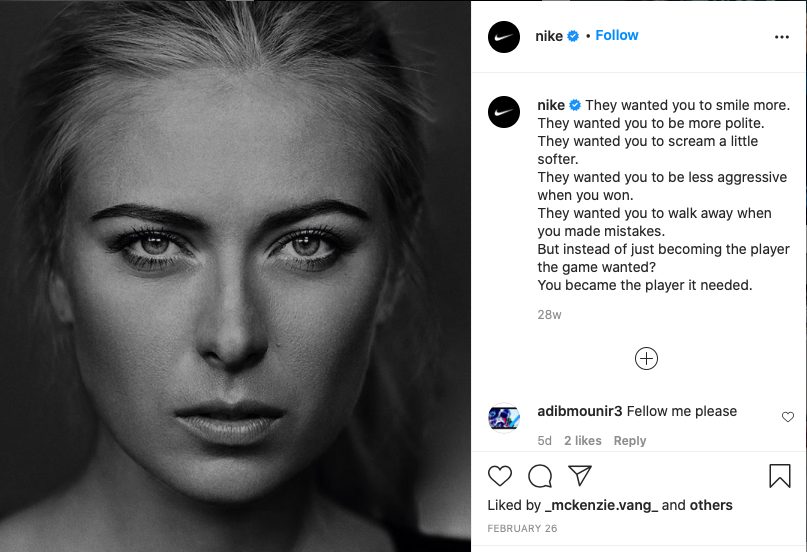Click the FEBRUARY 26 post date
Viewport: 807px width, 552px height.
pos(522,528)
